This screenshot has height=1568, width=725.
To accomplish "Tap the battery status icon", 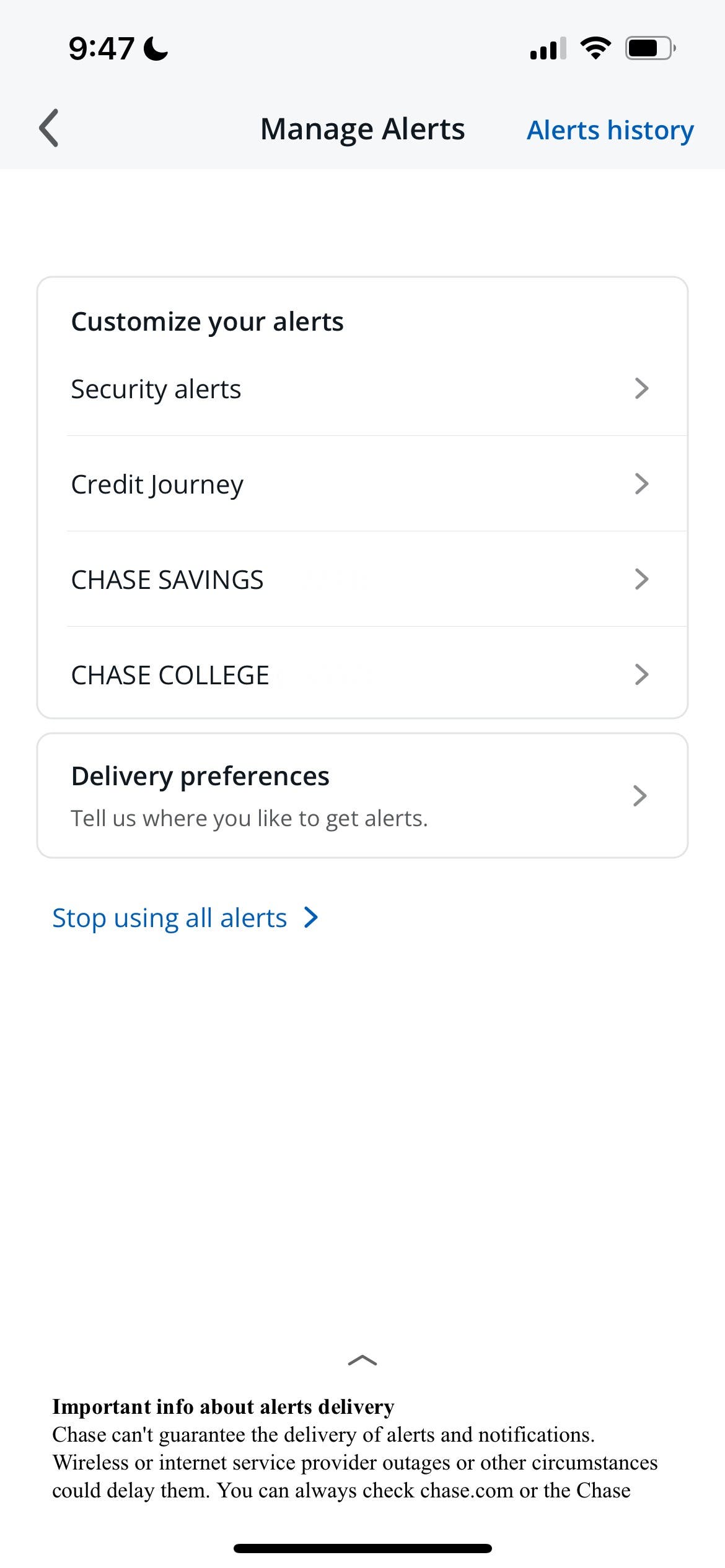I will point(649,48).
